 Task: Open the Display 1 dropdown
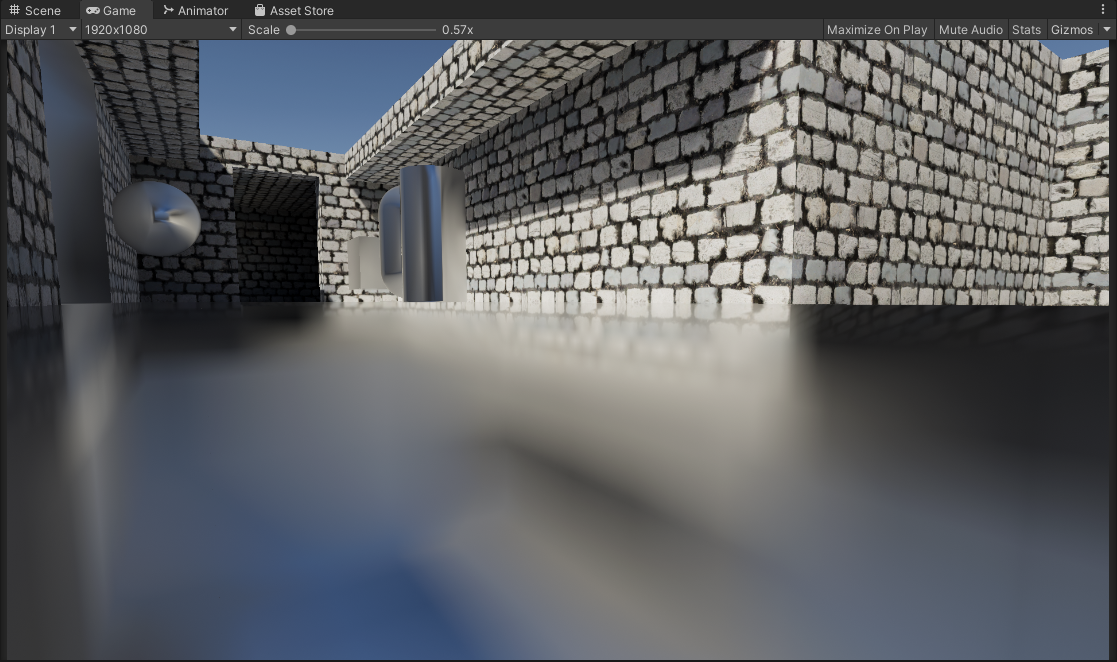click(40, 30)
